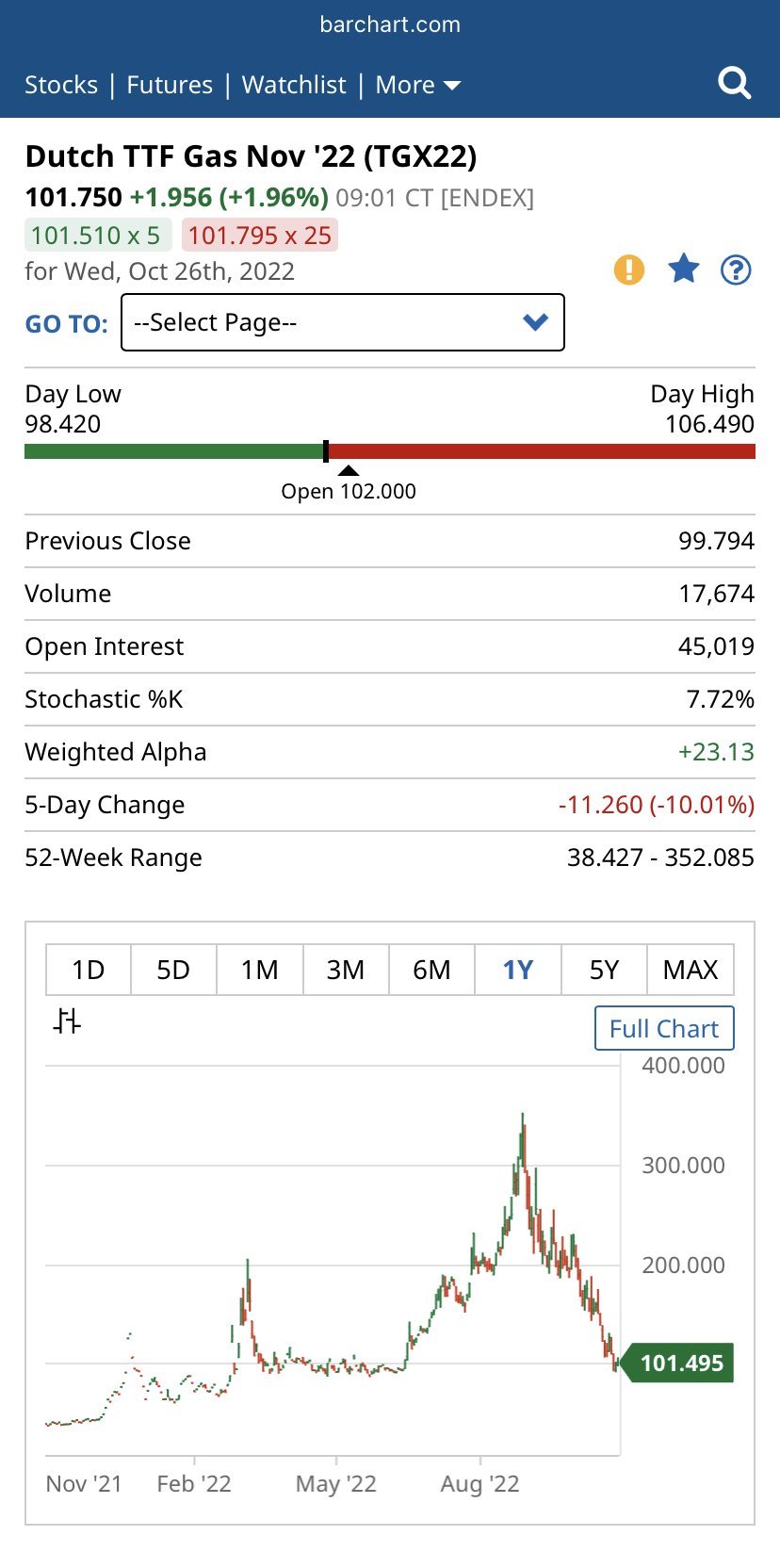Show the 6M chart period

(x=431, y=970)
